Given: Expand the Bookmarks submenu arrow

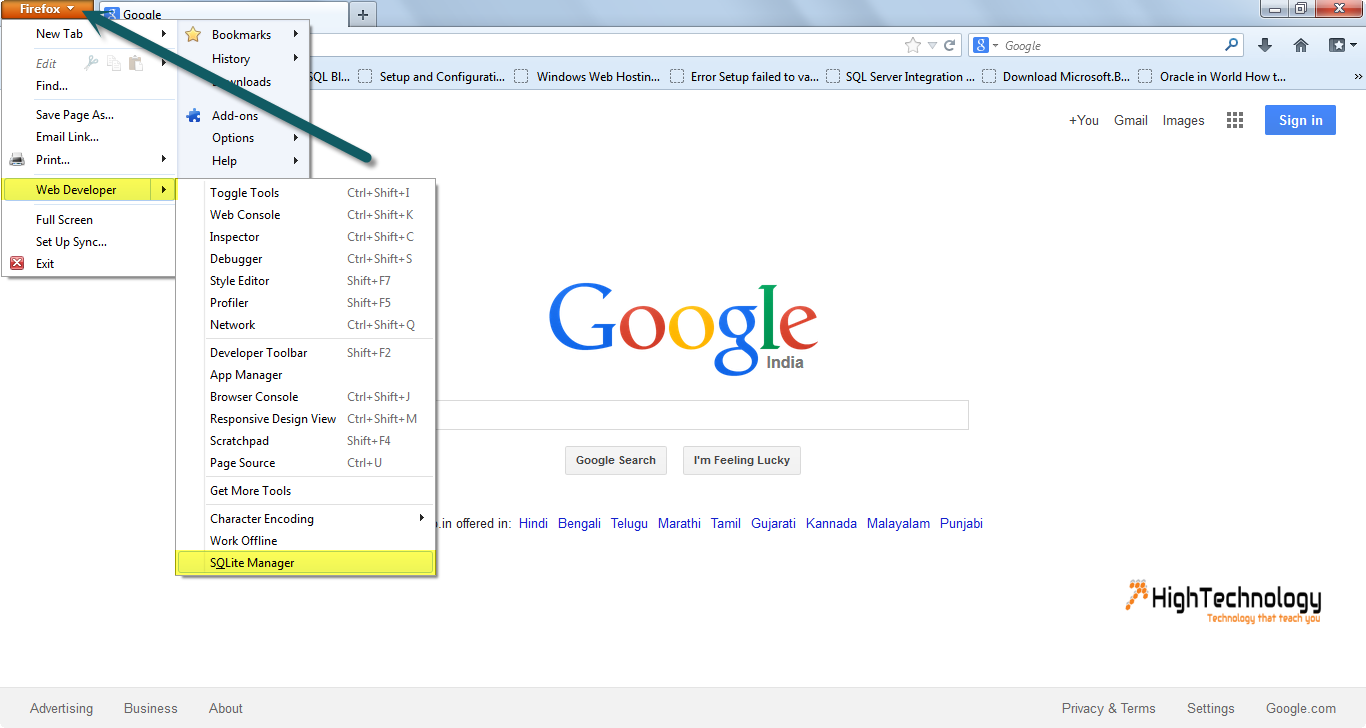Looking at the screenshot, I should pos(296,34).
